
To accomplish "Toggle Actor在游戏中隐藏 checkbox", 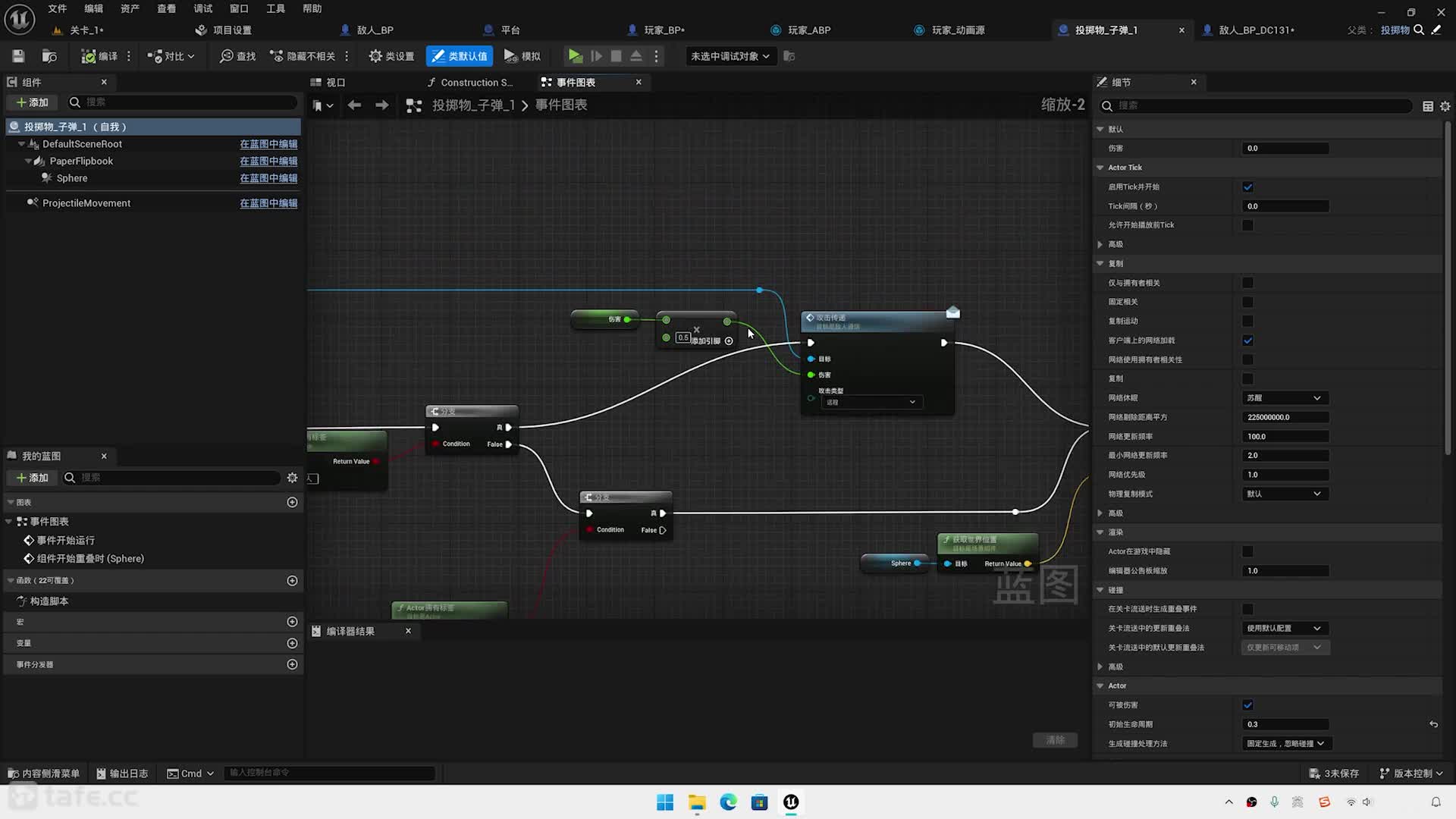I will (x=1247, y=551).
